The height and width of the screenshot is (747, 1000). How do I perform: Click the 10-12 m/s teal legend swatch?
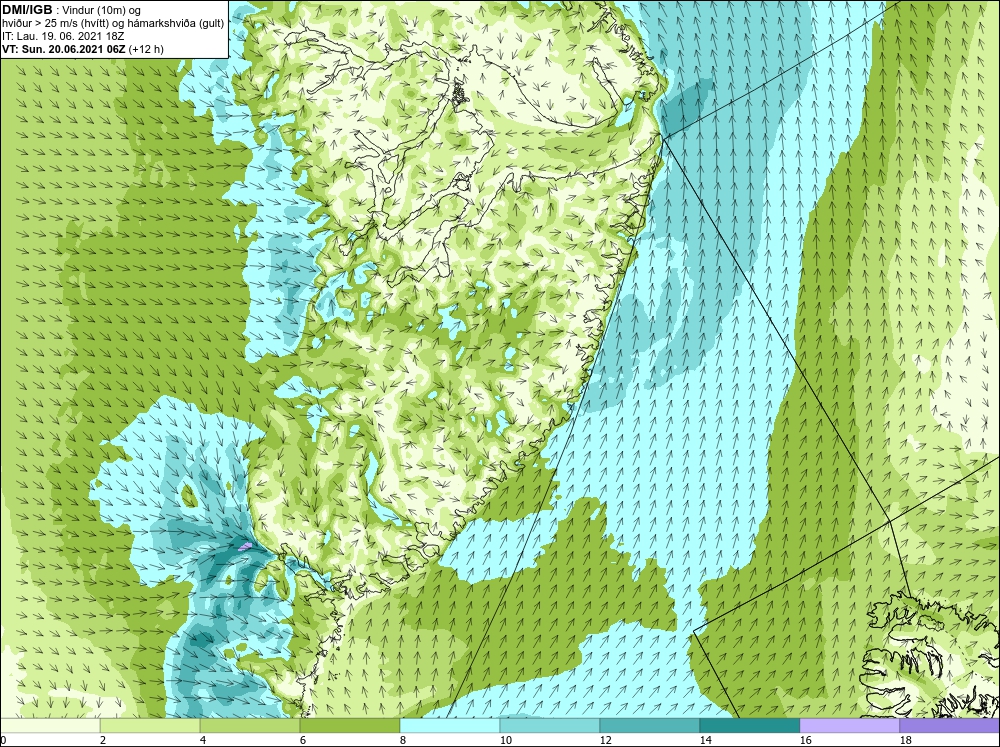click(x=550, y=725)
